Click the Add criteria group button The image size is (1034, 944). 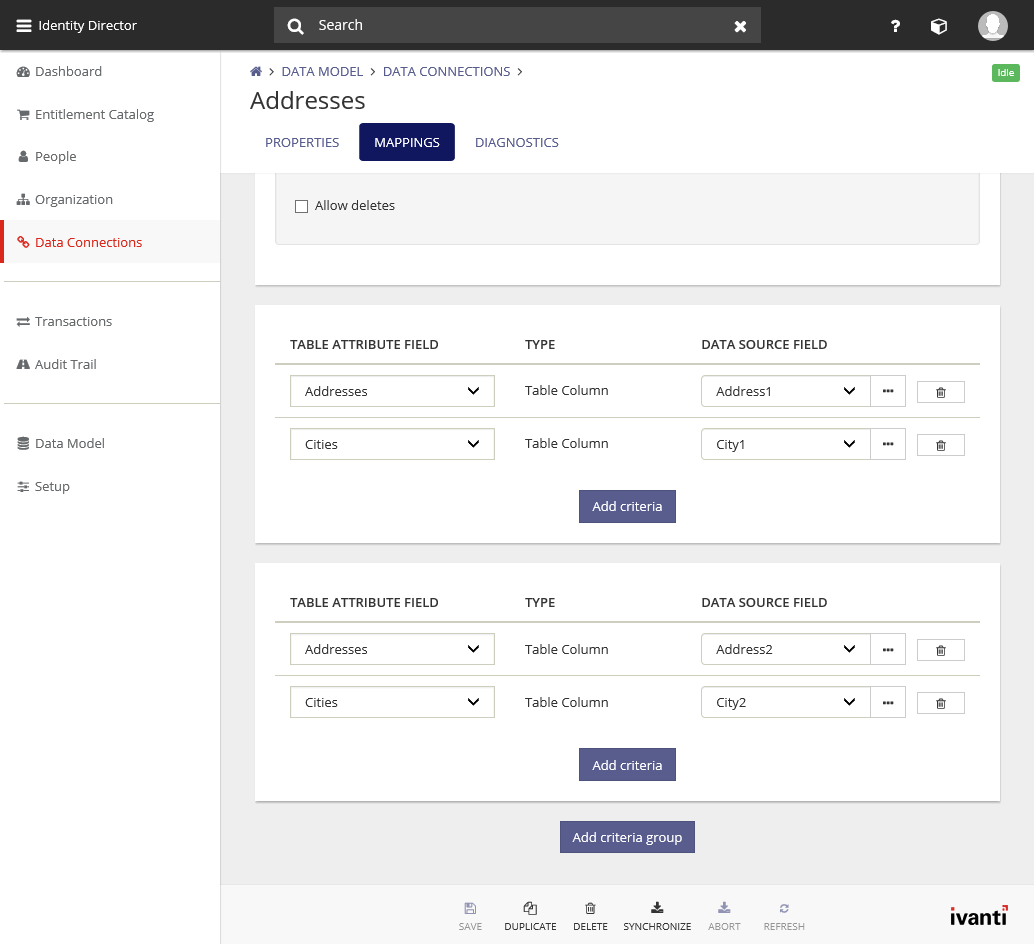(x=627, y=837)
